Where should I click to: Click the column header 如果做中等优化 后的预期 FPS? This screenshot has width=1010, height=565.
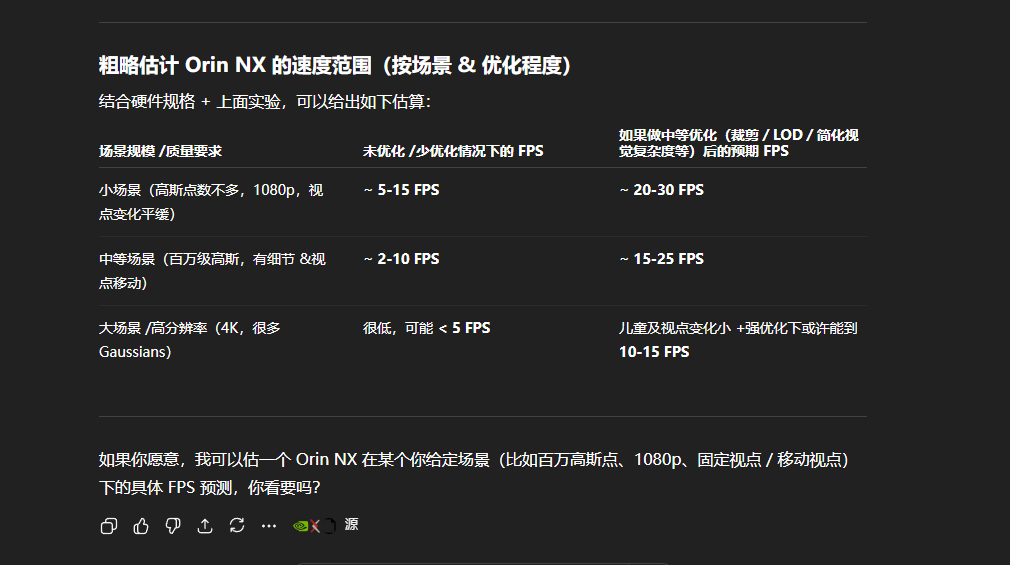(739, 143)
